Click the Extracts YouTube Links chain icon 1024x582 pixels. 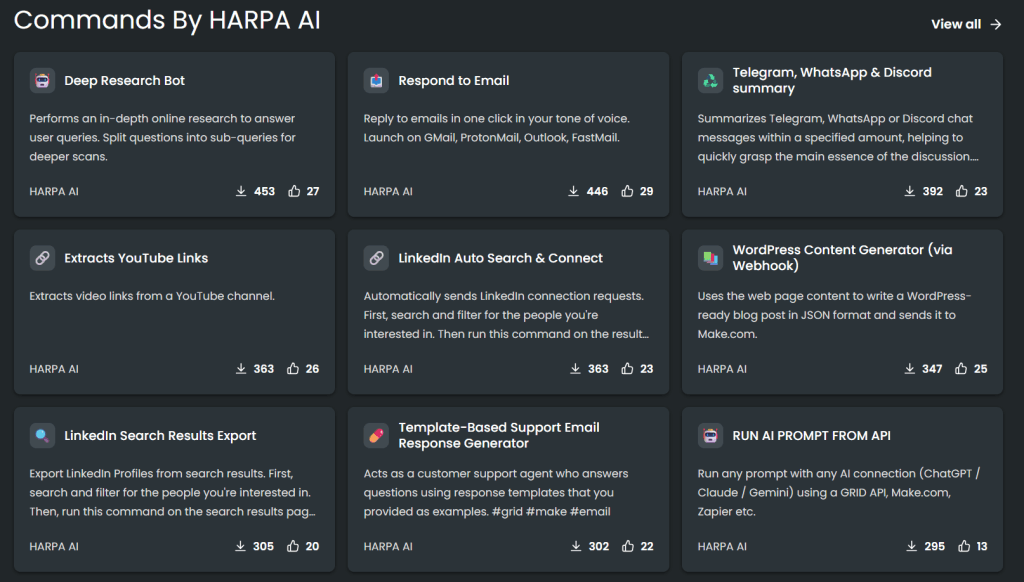42,258
